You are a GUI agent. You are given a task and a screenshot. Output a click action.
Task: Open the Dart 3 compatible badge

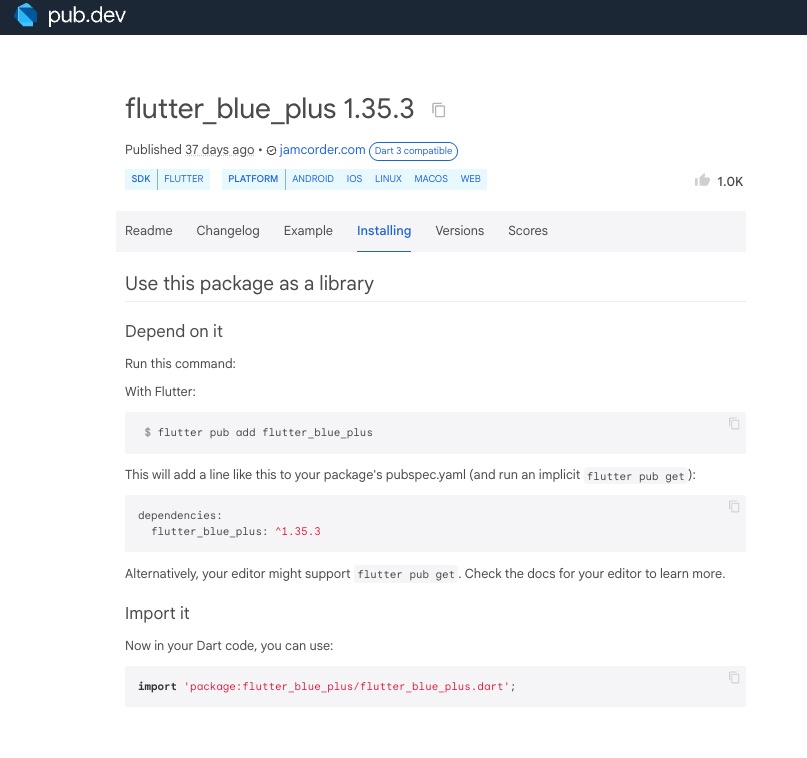[413, 151]
